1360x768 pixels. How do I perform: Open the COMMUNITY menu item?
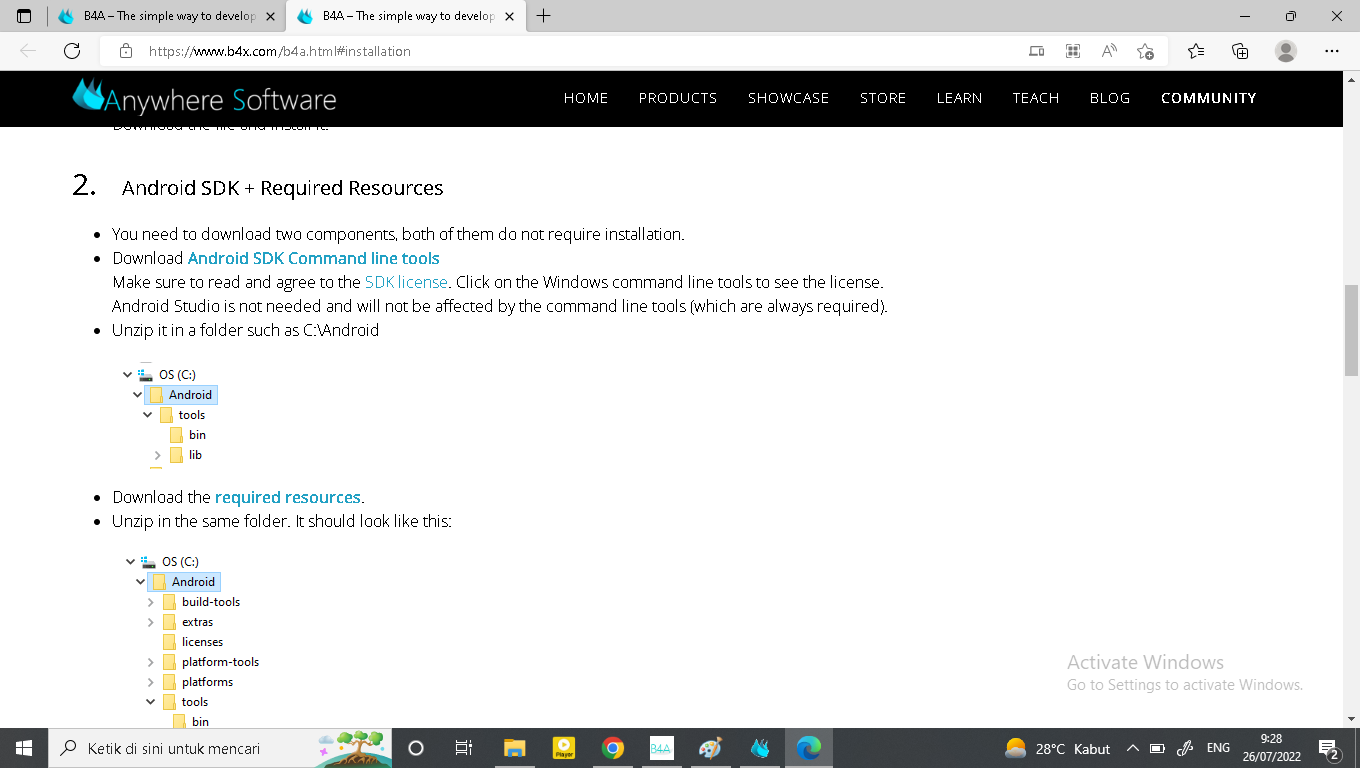tap(1209, 98)
